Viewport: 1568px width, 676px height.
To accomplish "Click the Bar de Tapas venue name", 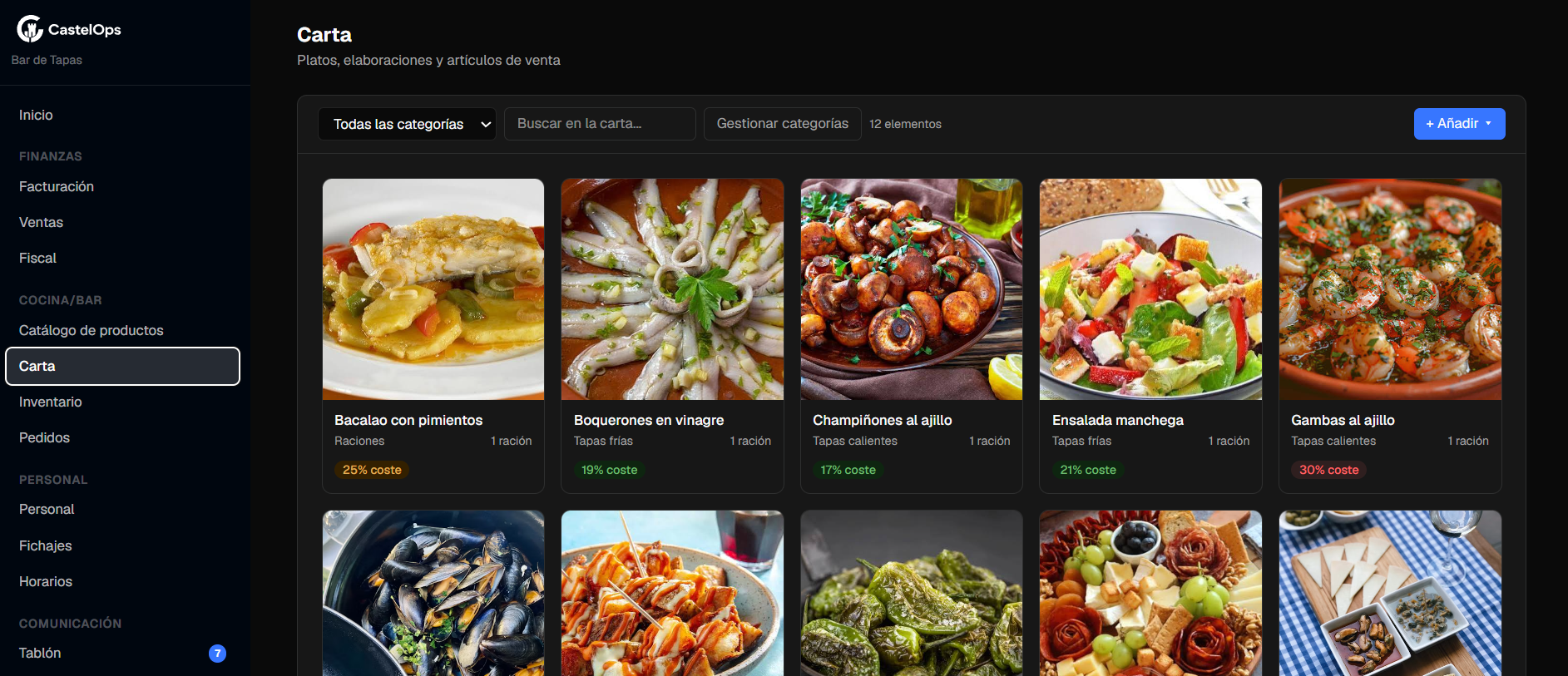I will click(x=47, y=60).
